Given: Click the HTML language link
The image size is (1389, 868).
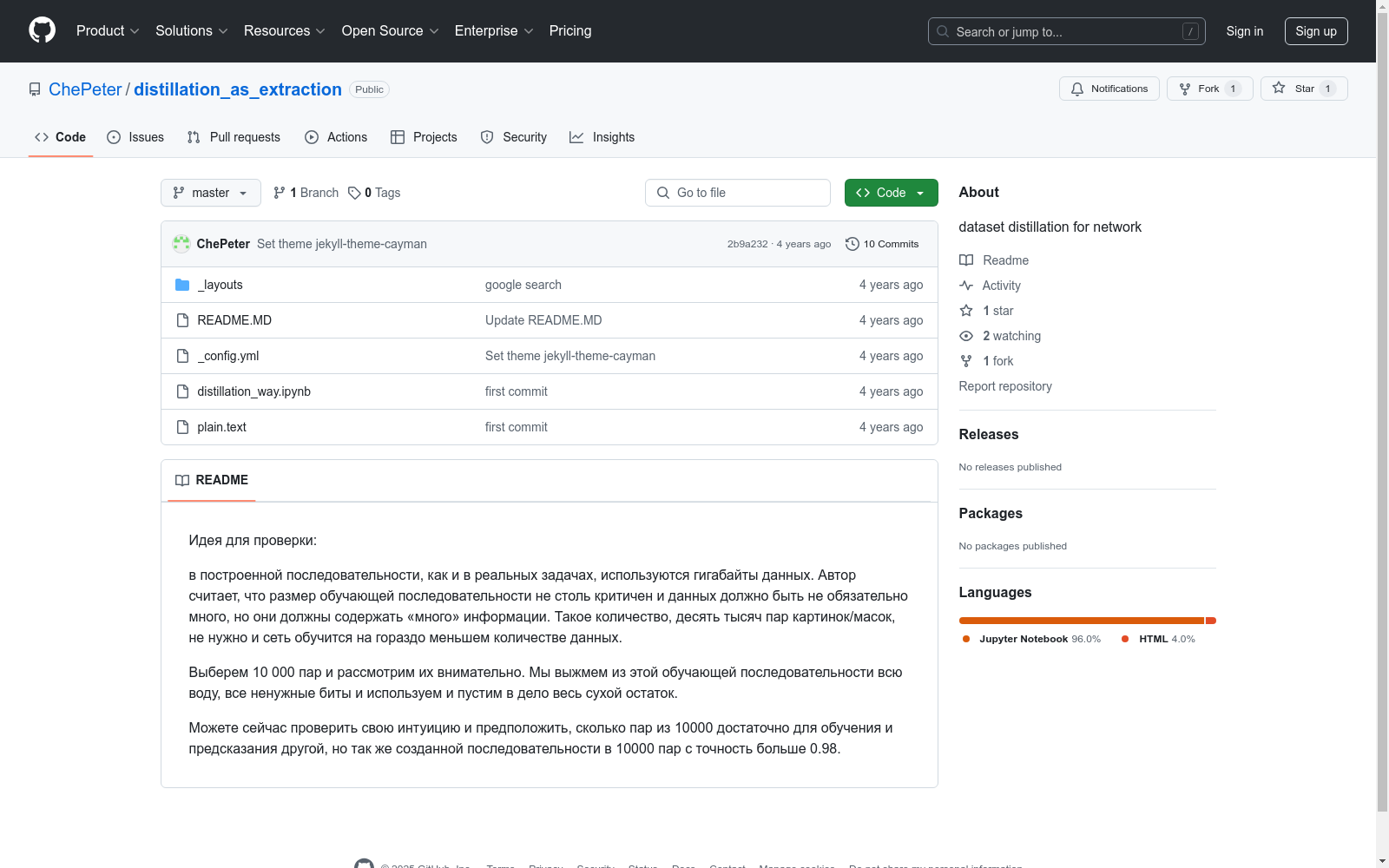Looking at the screenshot, I should coord(1159,639).
